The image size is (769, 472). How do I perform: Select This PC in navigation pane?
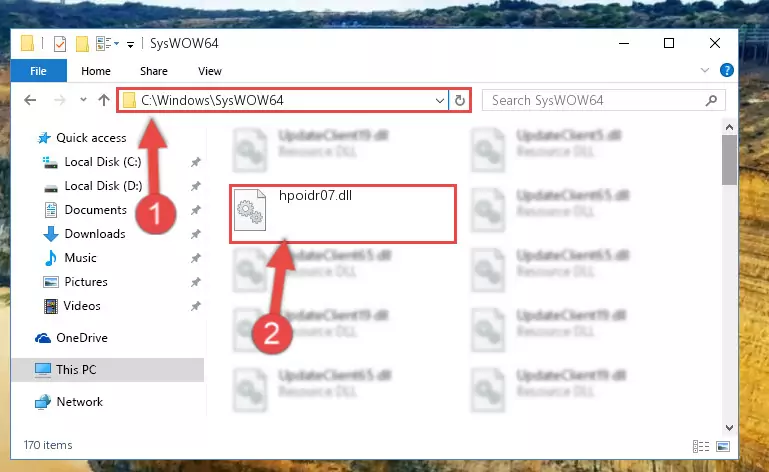(x=76, y=369)
